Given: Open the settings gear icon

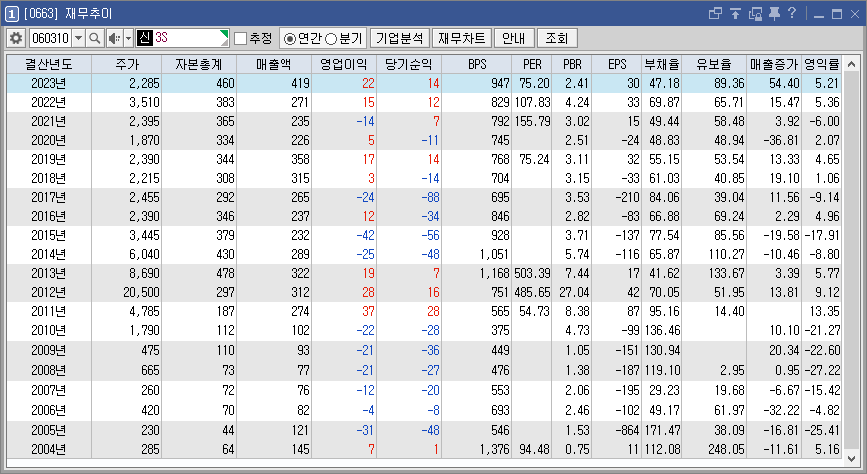Looking at the screenshot, I should 16,38.
